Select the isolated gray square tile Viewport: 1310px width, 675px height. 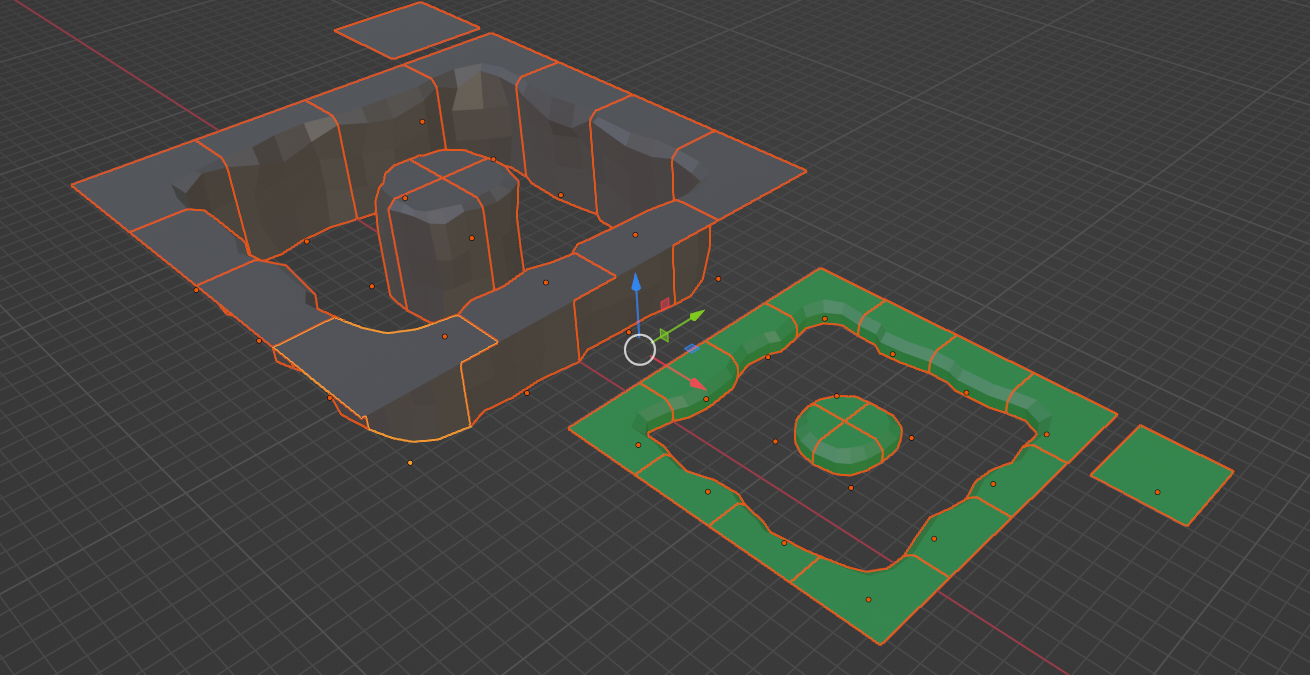(407, 30)
